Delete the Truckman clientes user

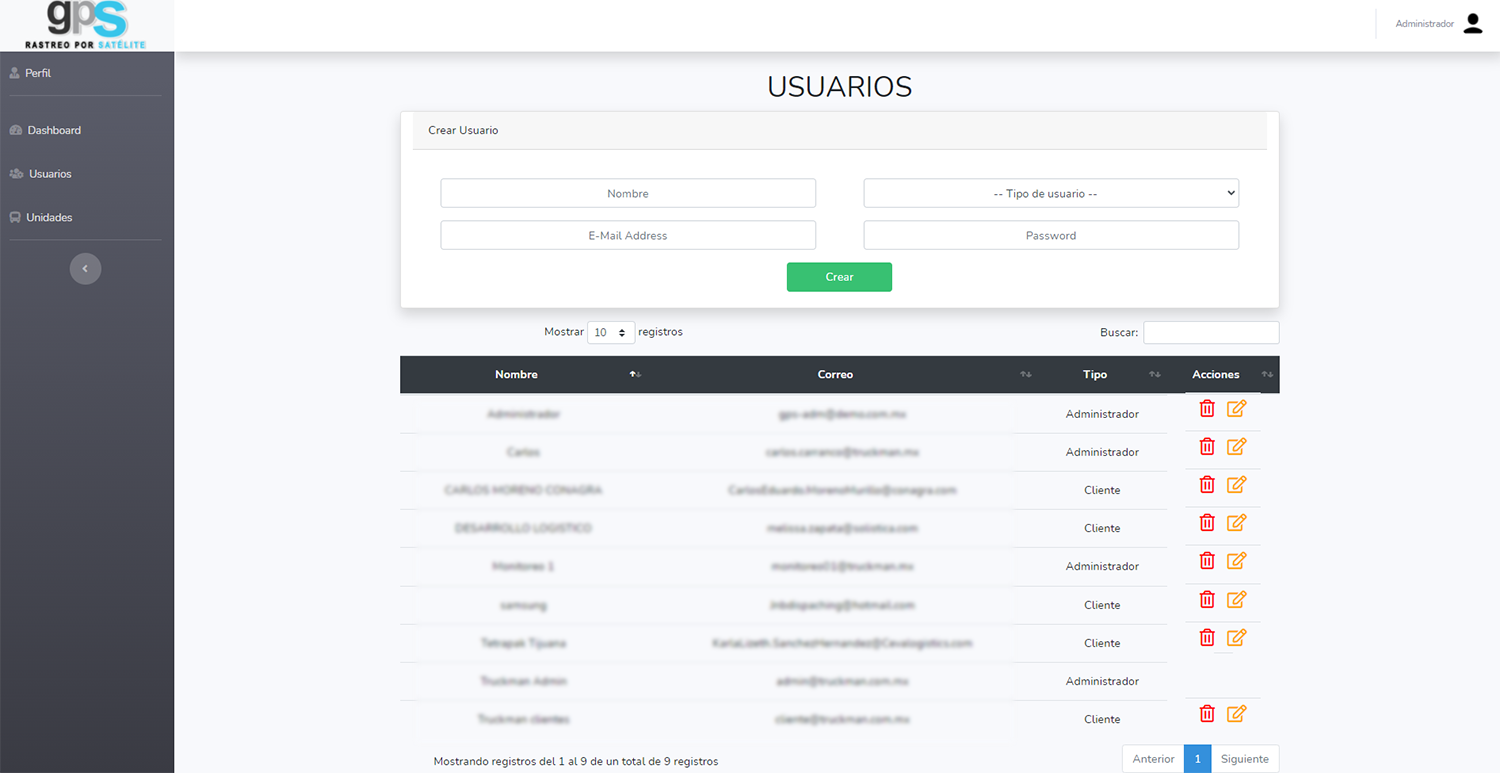coord(1207,713)
